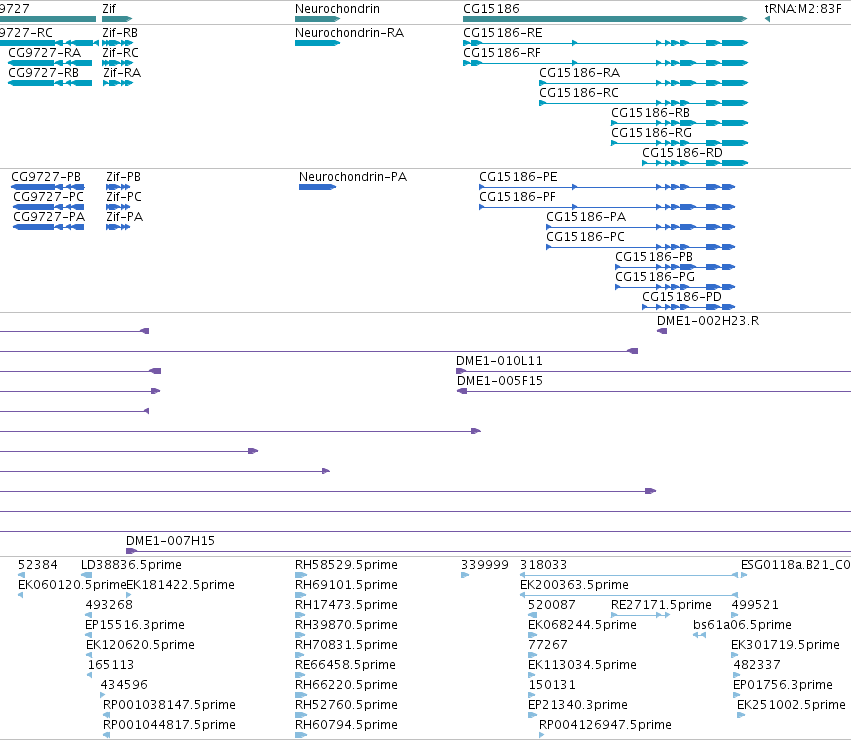Select the EP15516.3prime EST
This screenshot has width=851, height=740.
click(88, 635)
